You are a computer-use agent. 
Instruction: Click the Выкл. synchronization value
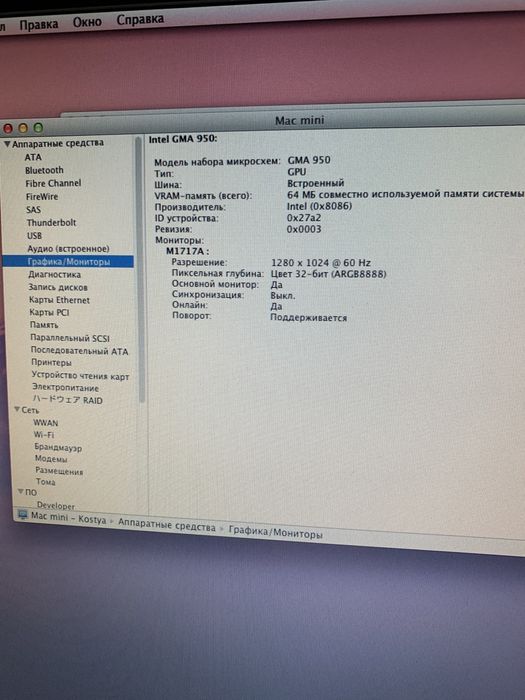click(283, 296)
